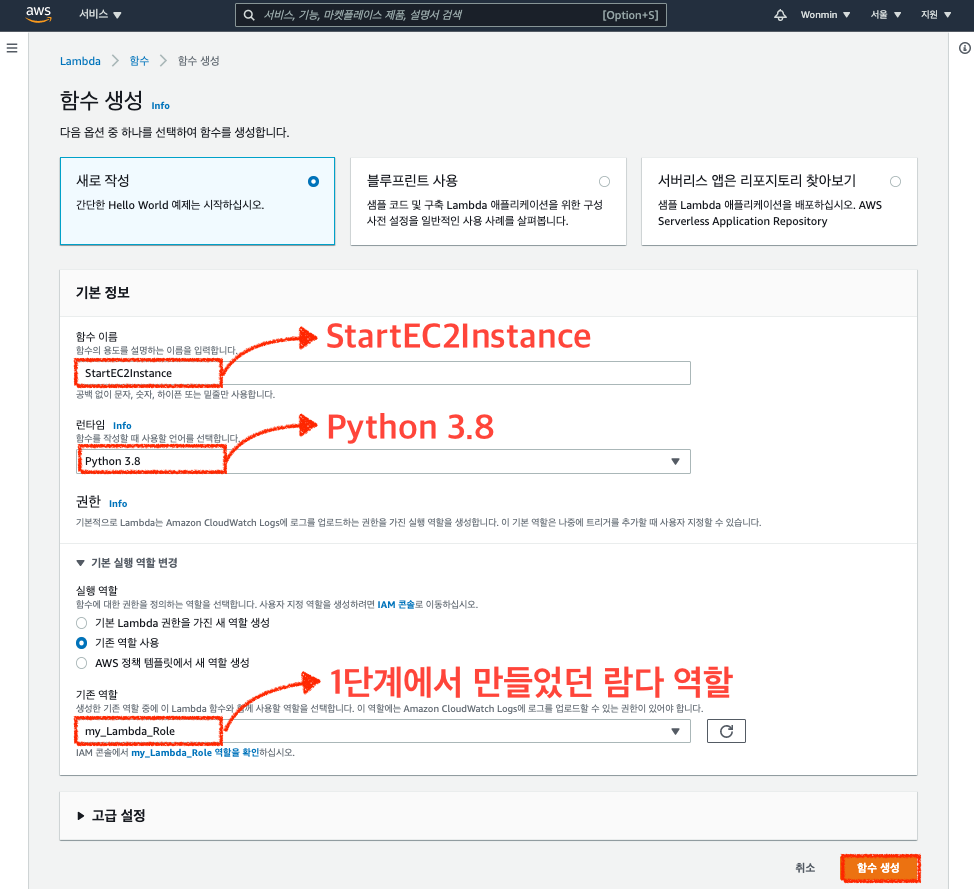
Task: Select 기본 Lambda 권한을 가진 새 역할 생성
Action: pyautogui.click(x=81, y=623)
